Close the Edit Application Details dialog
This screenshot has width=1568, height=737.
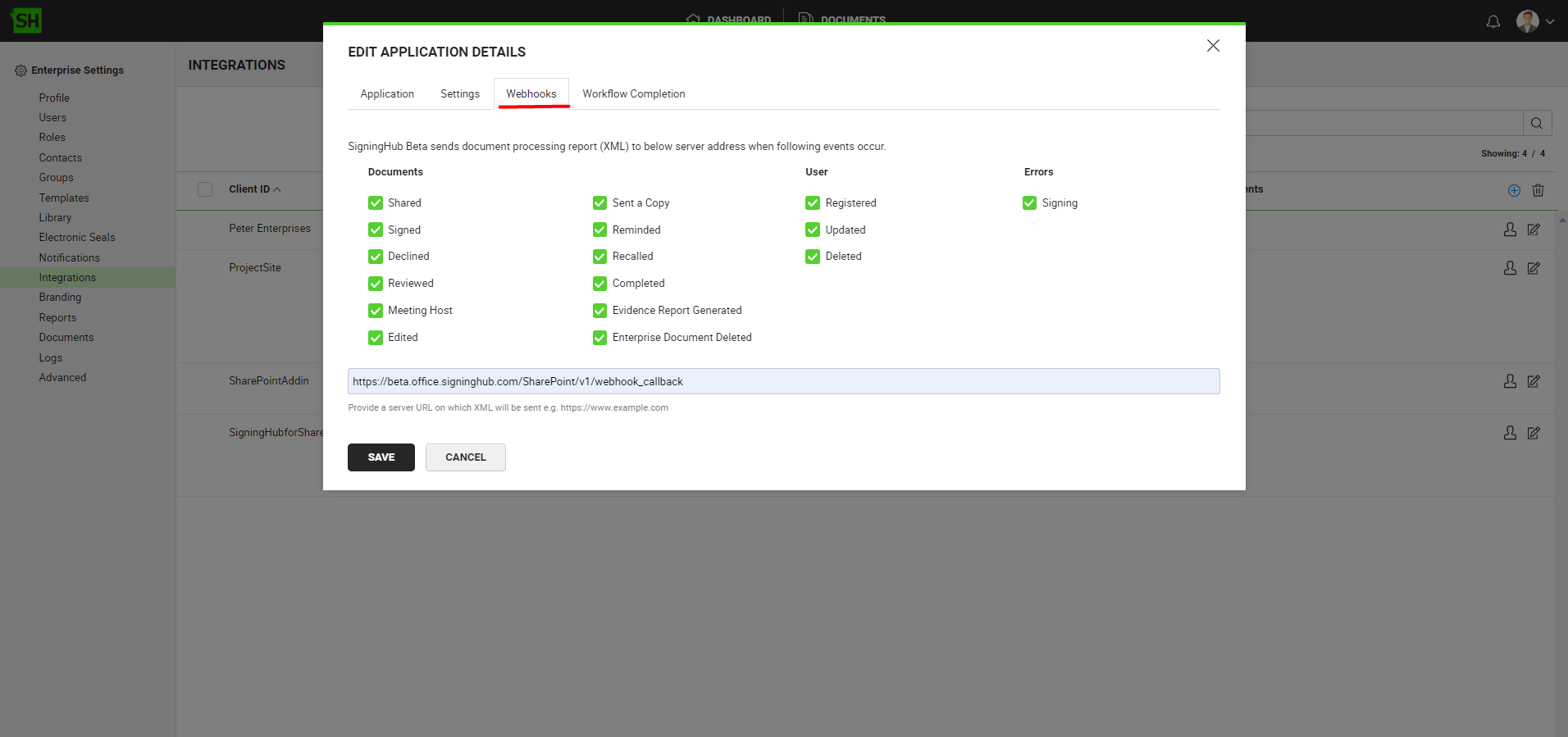click(1213, 46)
